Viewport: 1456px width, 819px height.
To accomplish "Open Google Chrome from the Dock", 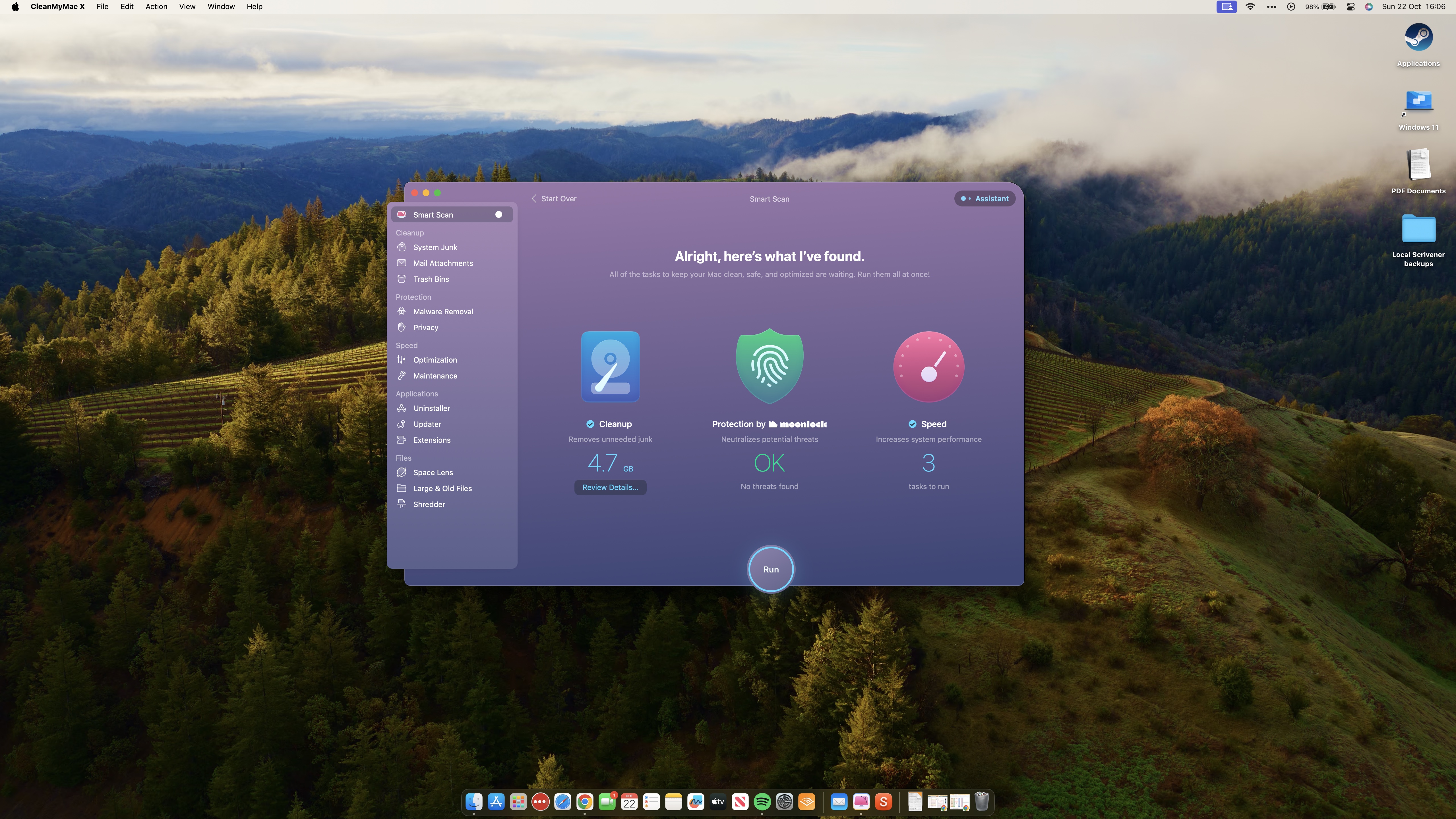I will (x=585, y=801).
